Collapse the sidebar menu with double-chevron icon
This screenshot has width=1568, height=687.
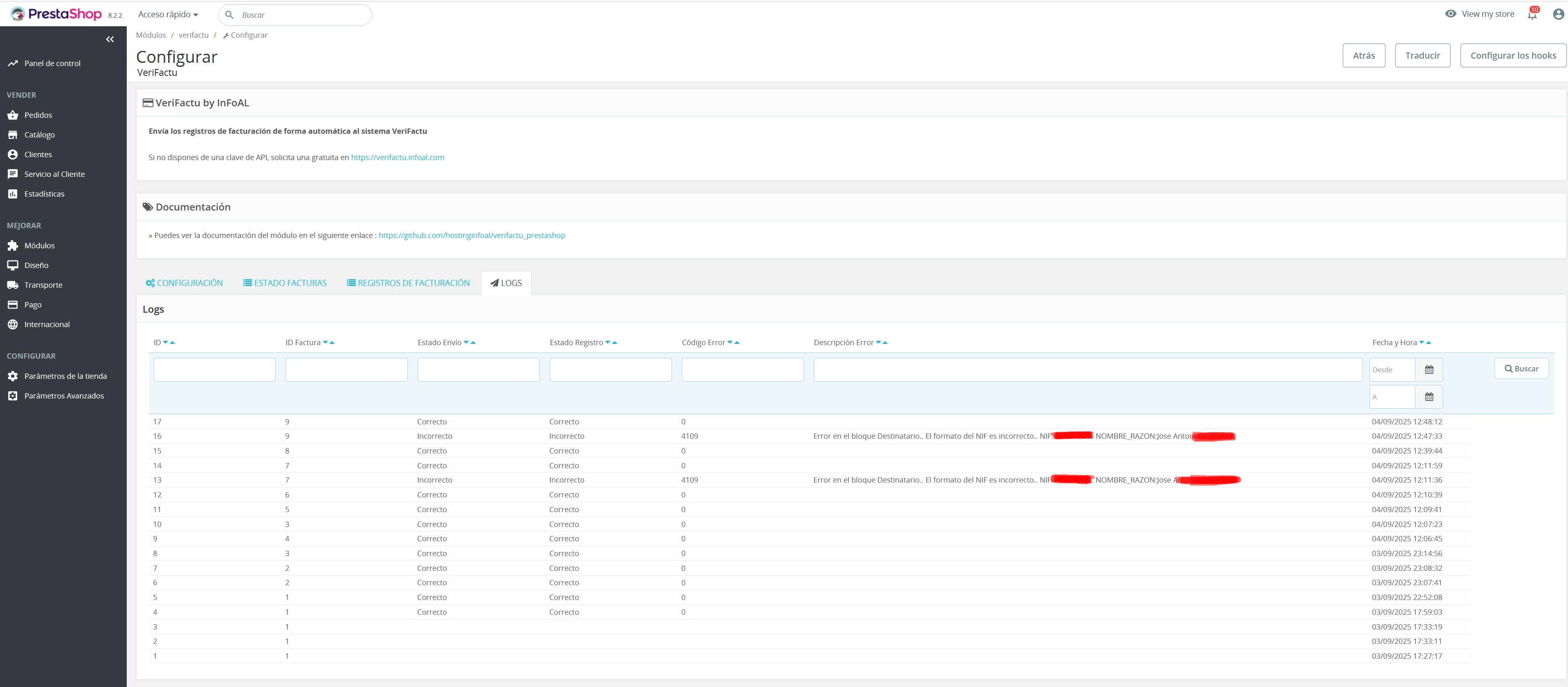point(110,39)
